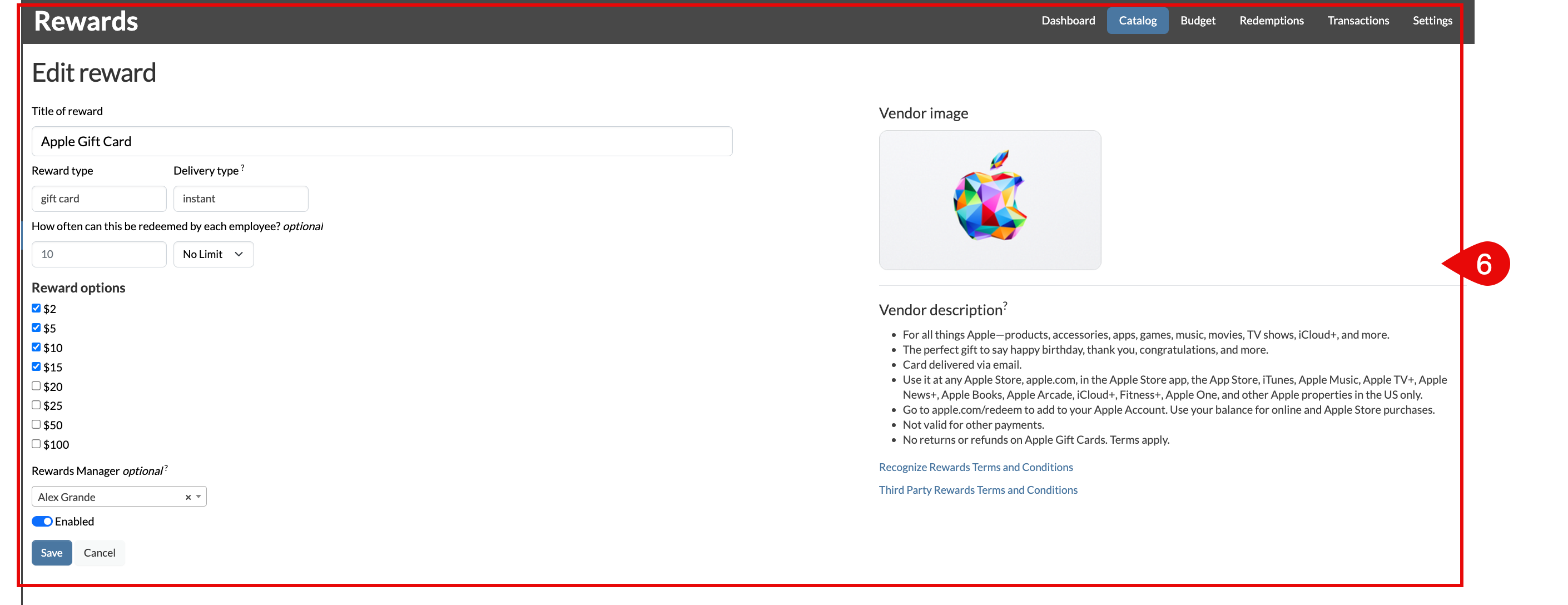Click the Apple vendor image thumbnail
Viewport: 1568px width, 605px height.
[x=989, y=200]
